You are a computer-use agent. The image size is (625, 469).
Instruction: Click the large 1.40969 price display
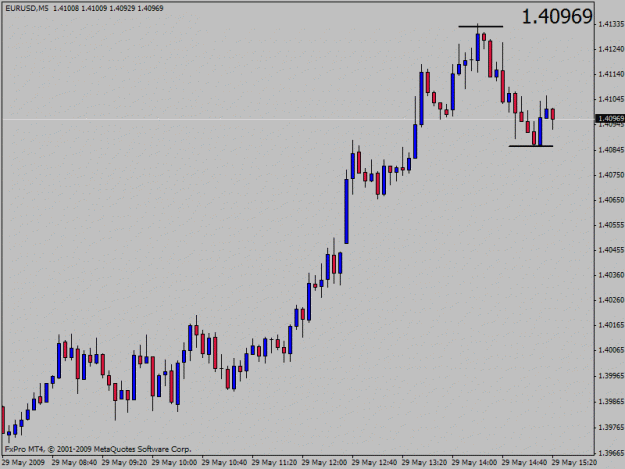tap(557, 17)
